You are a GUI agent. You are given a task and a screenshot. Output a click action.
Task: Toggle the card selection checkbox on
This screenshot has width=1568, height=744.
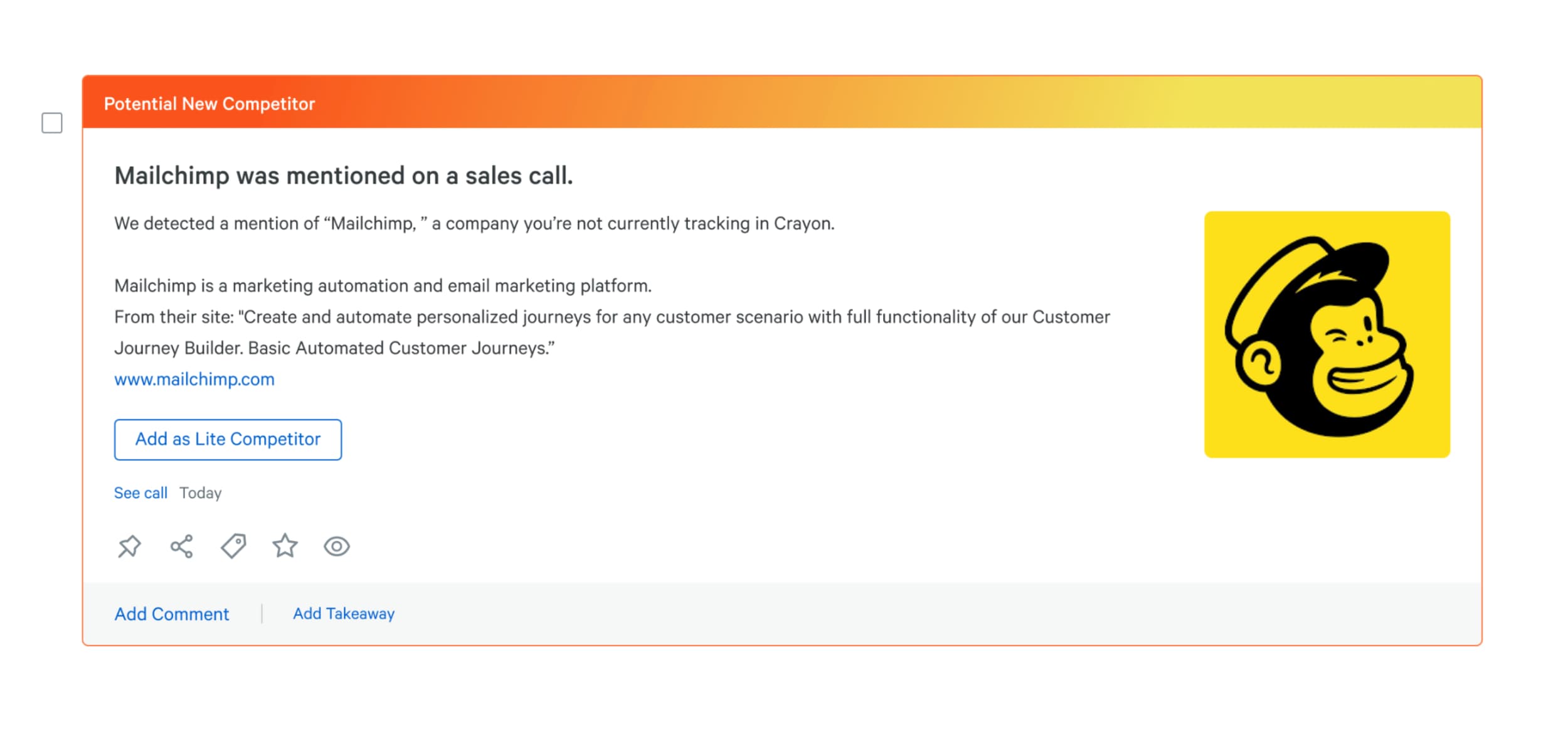(x=51, y=124)
